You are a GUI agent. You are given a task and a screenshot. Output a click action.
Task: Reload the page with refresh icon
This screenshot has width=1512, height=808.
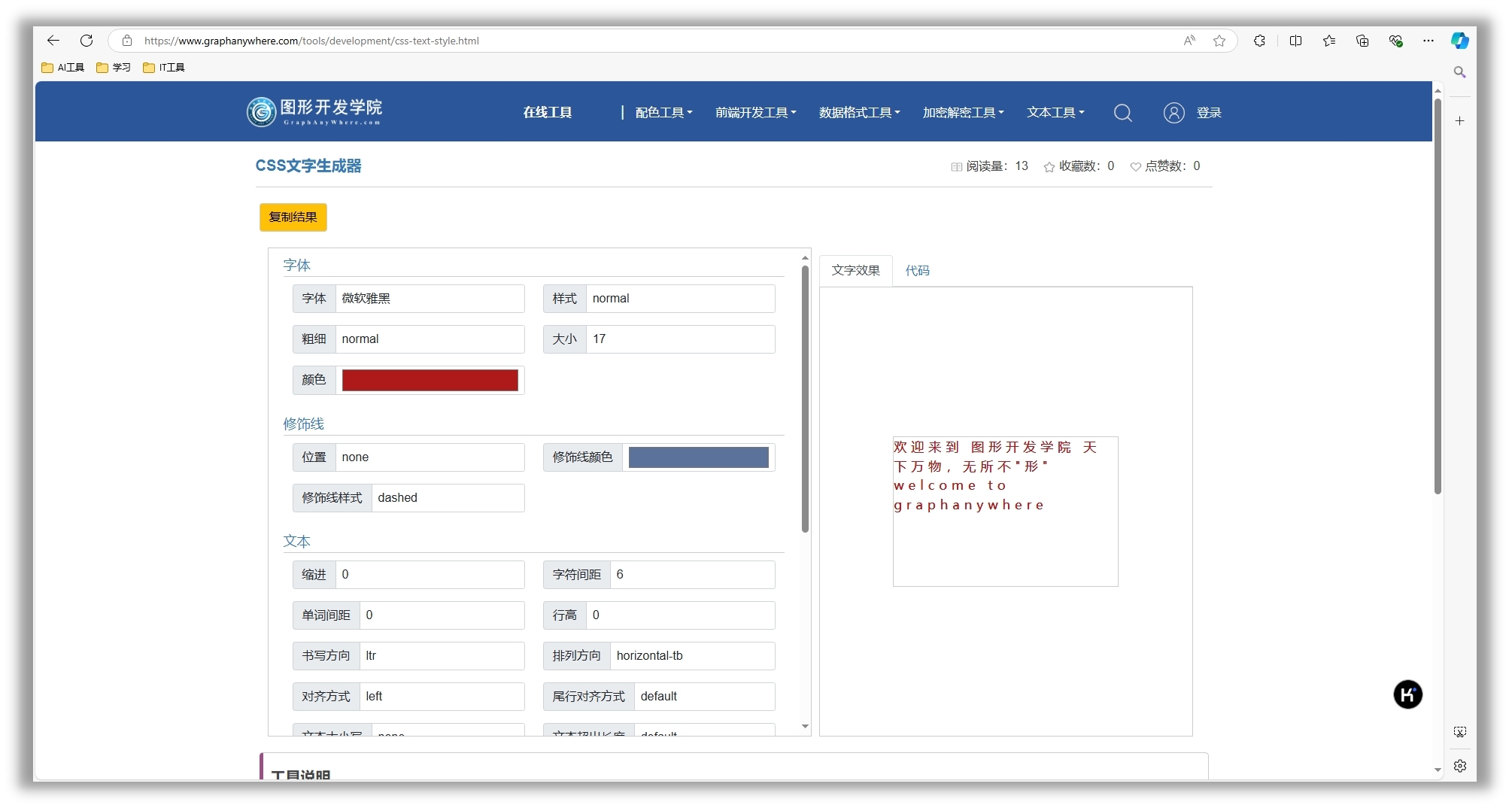coord(87,41)
